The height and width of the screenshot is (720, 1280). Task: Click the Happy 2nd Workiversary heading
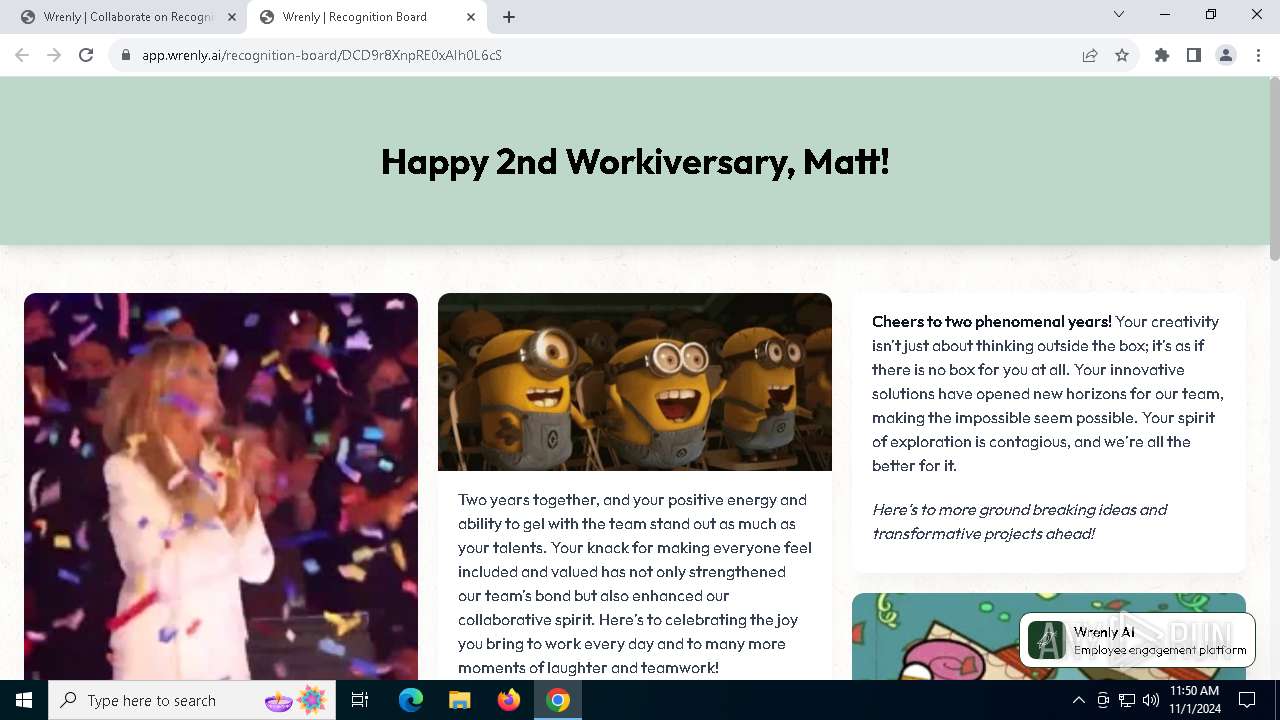coord(635,161)
